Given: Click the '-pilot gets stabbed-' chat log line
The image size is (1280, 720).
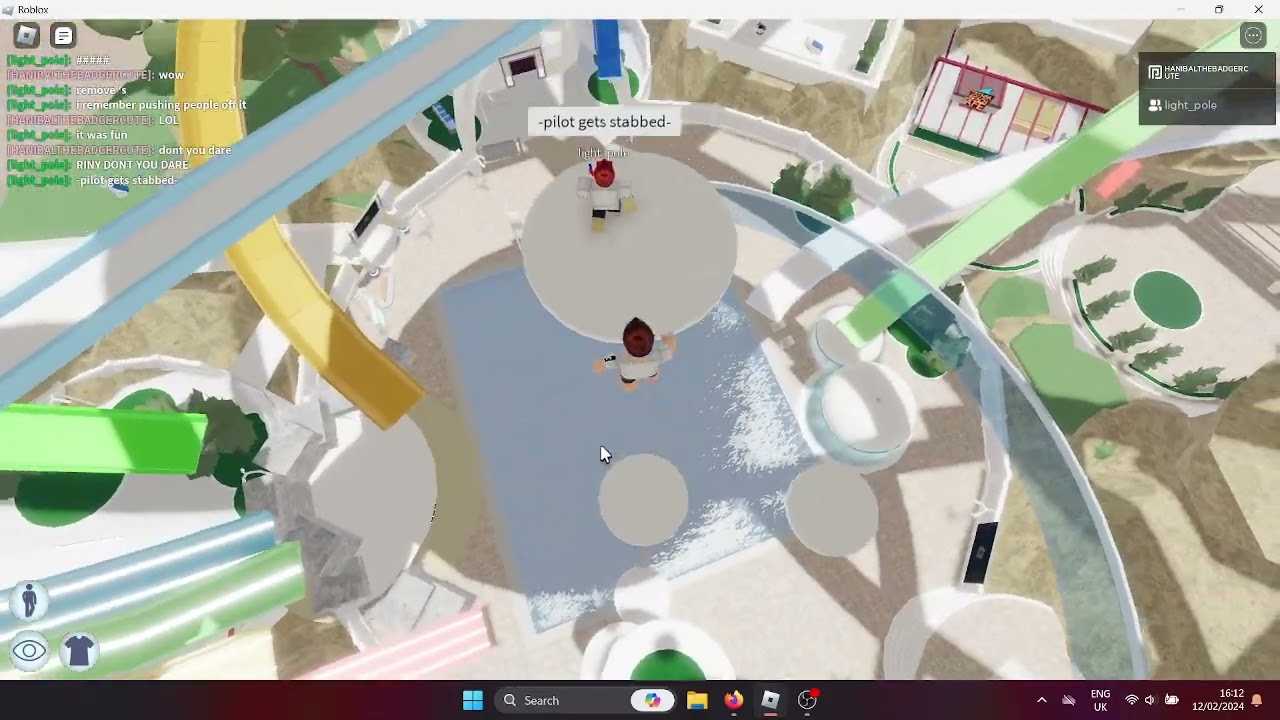Looking at the screenshot, I should click(x=127, y=180).
